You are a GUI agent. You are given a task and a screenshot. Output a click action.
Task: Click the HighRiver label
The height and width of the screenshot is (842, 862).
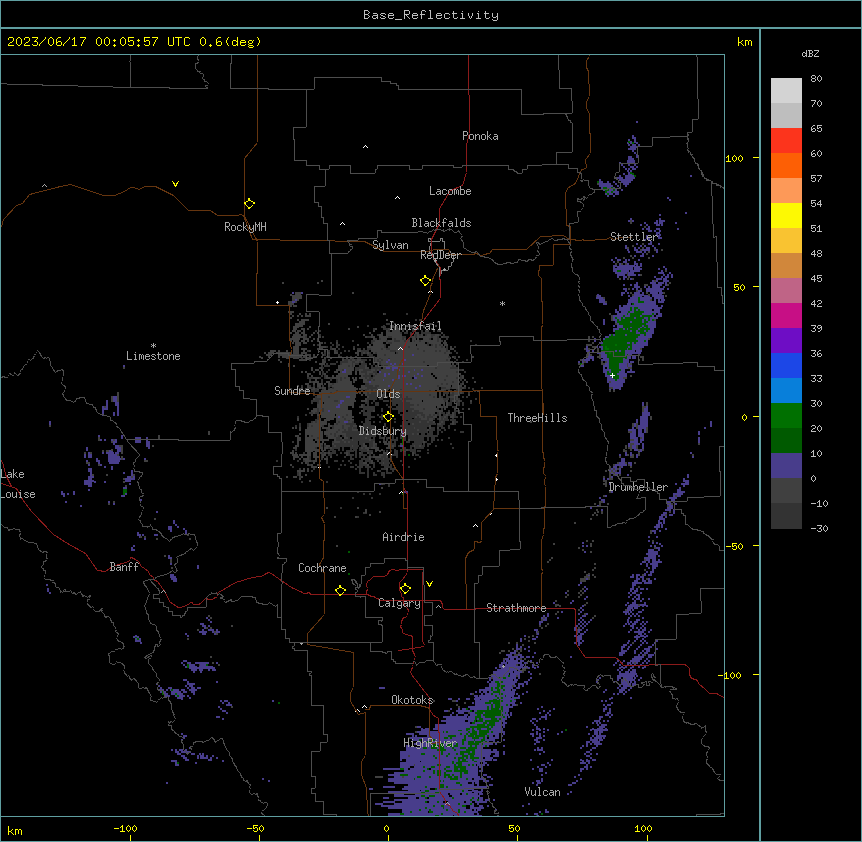430,743
